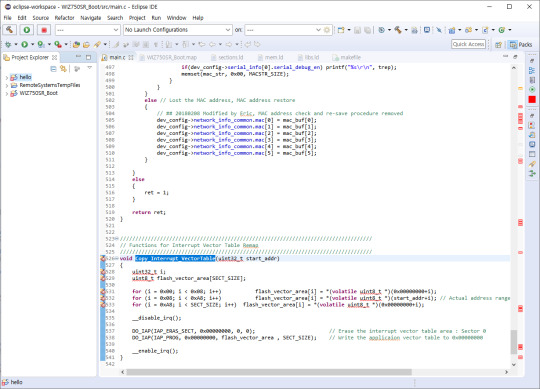Open the launch mode dropdown

pos(87,30)
